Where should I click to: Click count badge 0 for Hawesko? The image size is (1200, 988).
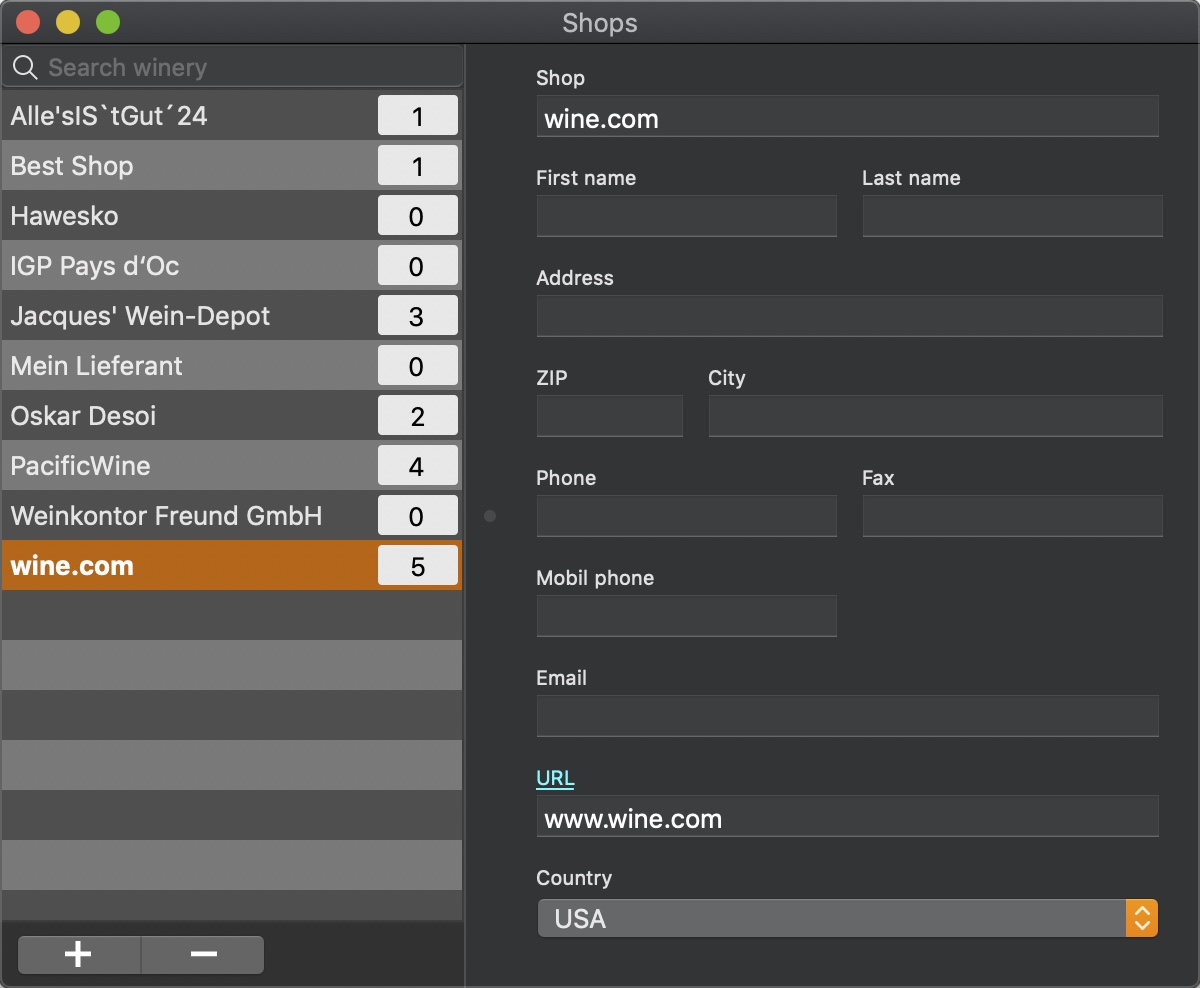[418, 216]
